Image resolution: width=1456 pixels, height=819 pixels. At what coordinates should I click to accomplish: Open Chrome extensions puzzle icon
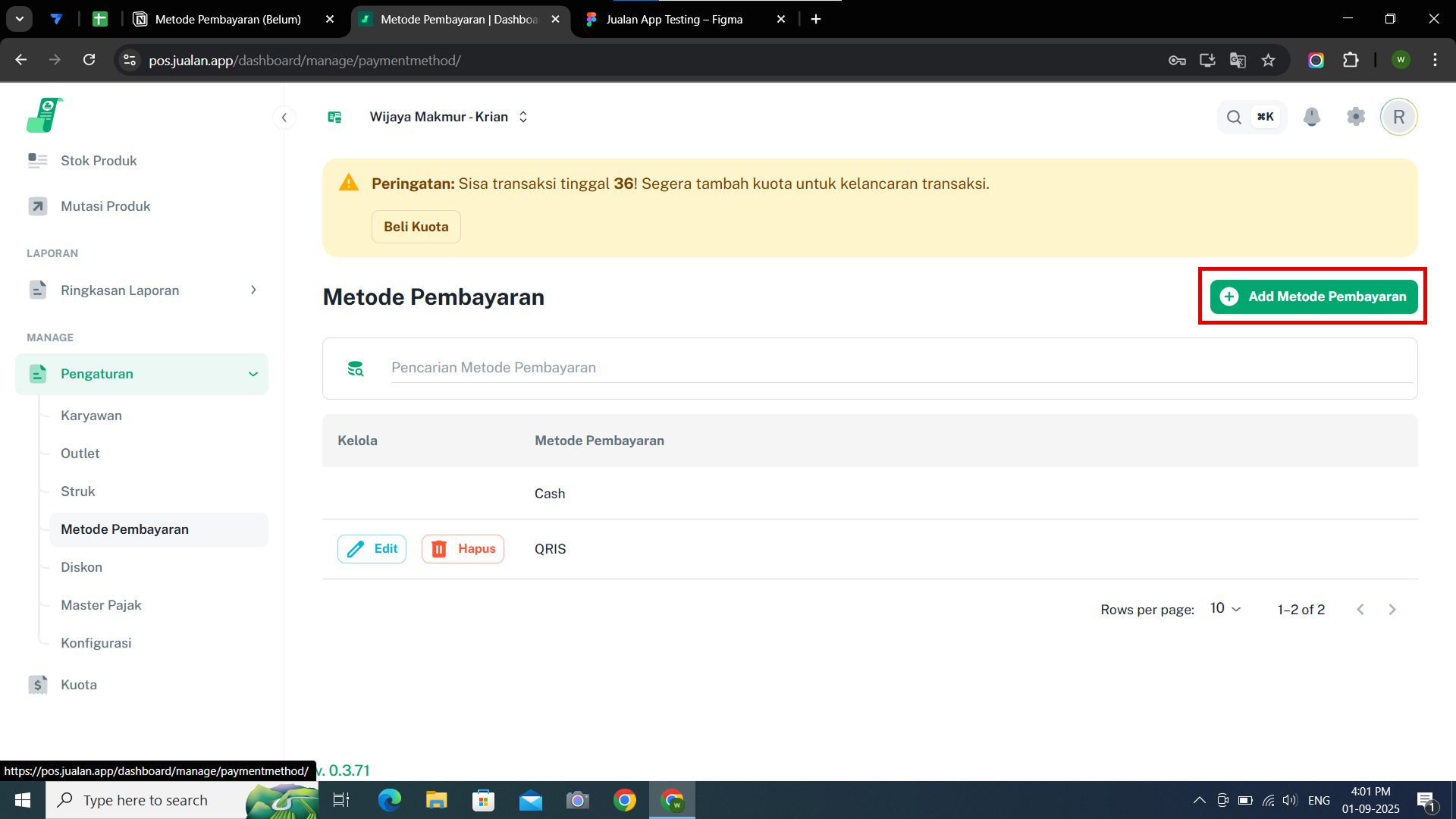click(x=1351, y=61)
